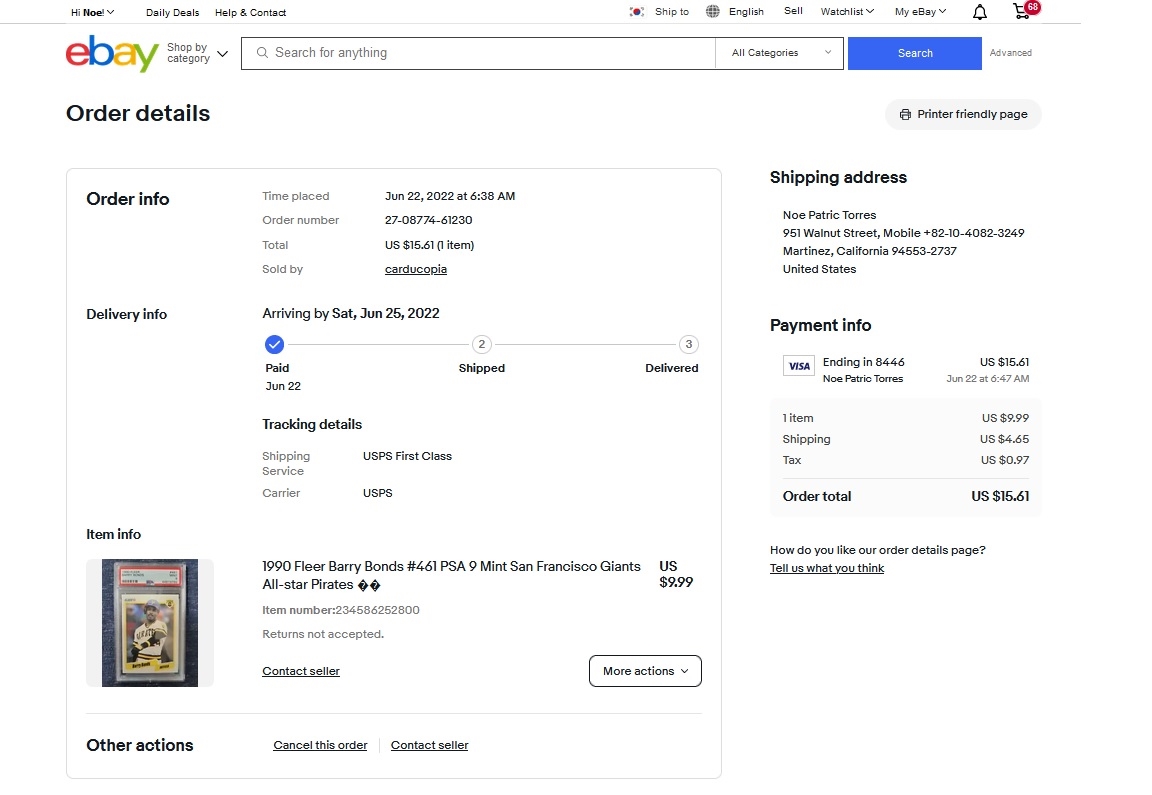The width and height of the screenshot is (1152, 795).
Task: Open Advanced search
Action: click(1010, 53)
